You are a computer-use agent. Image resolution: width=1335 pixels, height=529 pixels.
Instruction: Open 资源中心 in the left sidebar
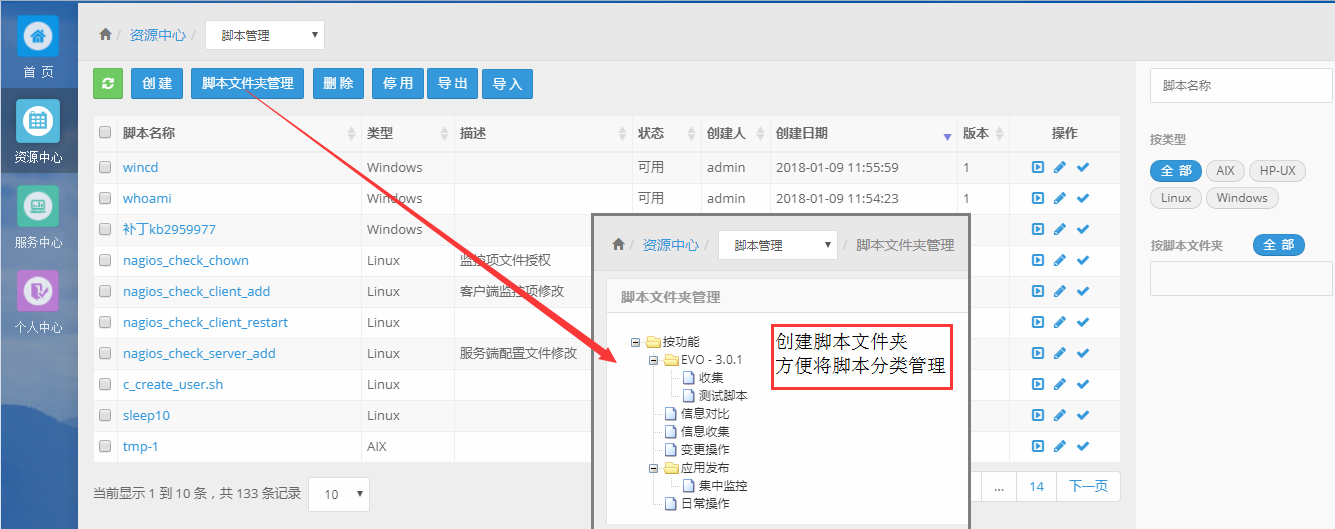[38, 121]
